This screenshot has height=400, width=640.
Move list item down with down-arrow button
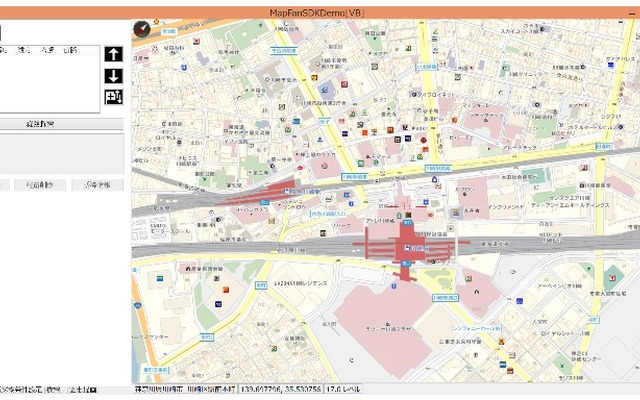[113, 76]
